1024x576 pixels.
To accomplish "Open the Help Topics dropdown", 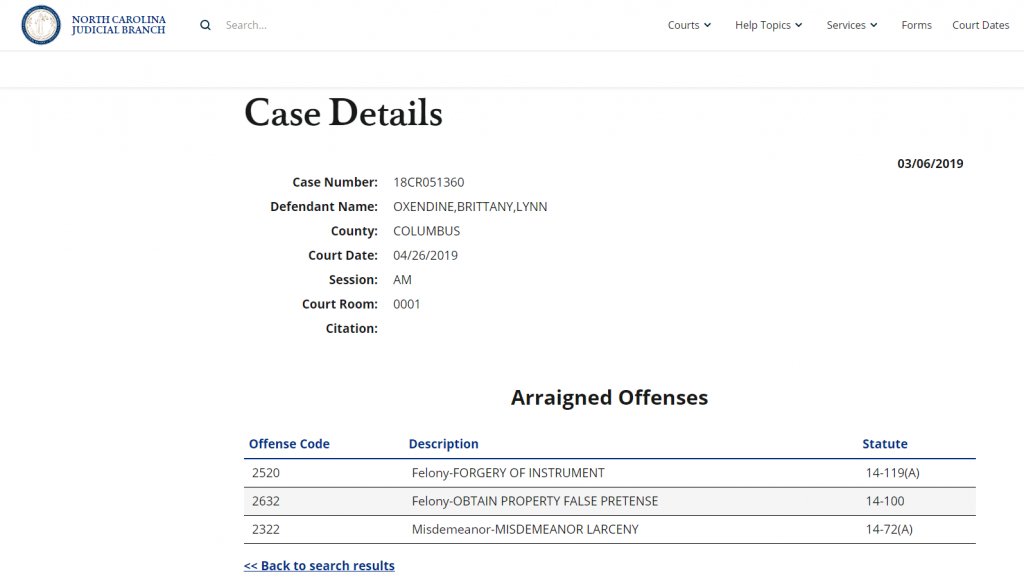I will [x=768, y=25].
